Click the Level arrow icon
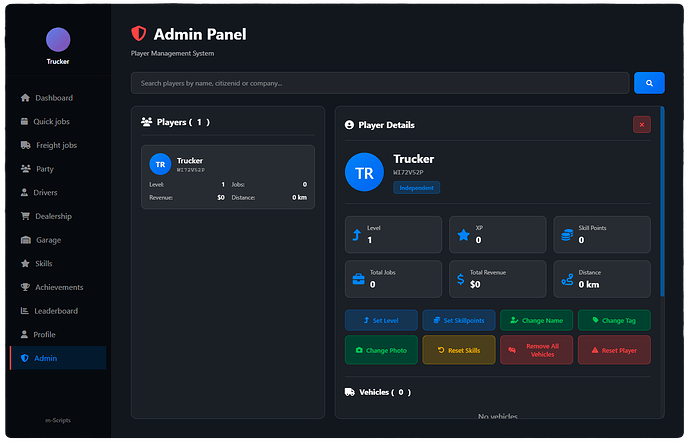Image resolution: width=690 pixels, height=445 pixels. tap(357, 235)
